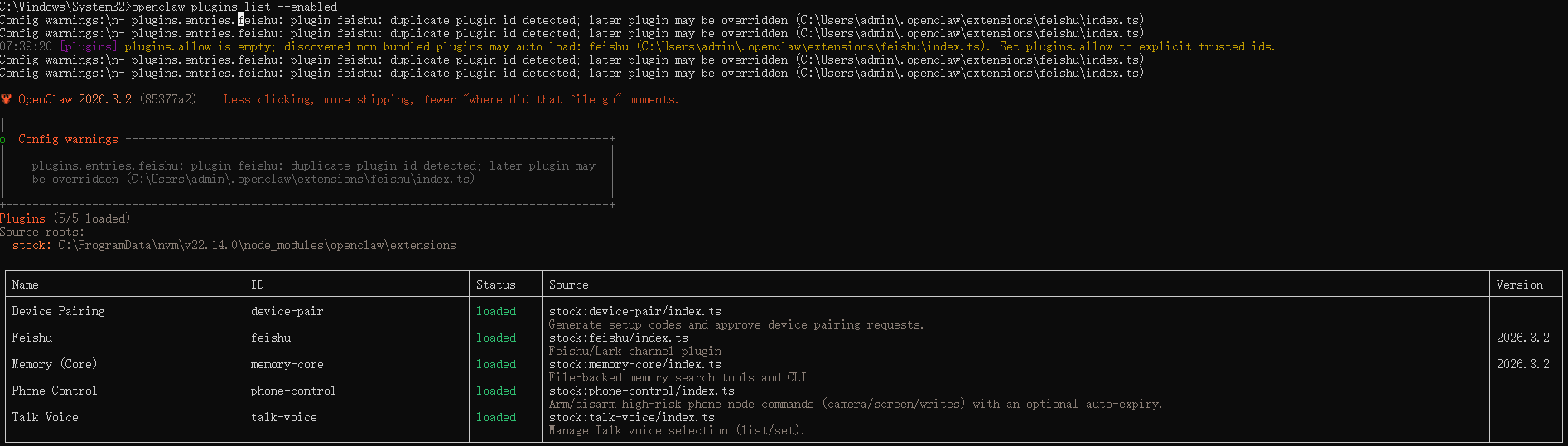The height and width of the screenshot is (446, 1568).
Task: Click 'Memory (Core)' plugin name
Action: 55,364
